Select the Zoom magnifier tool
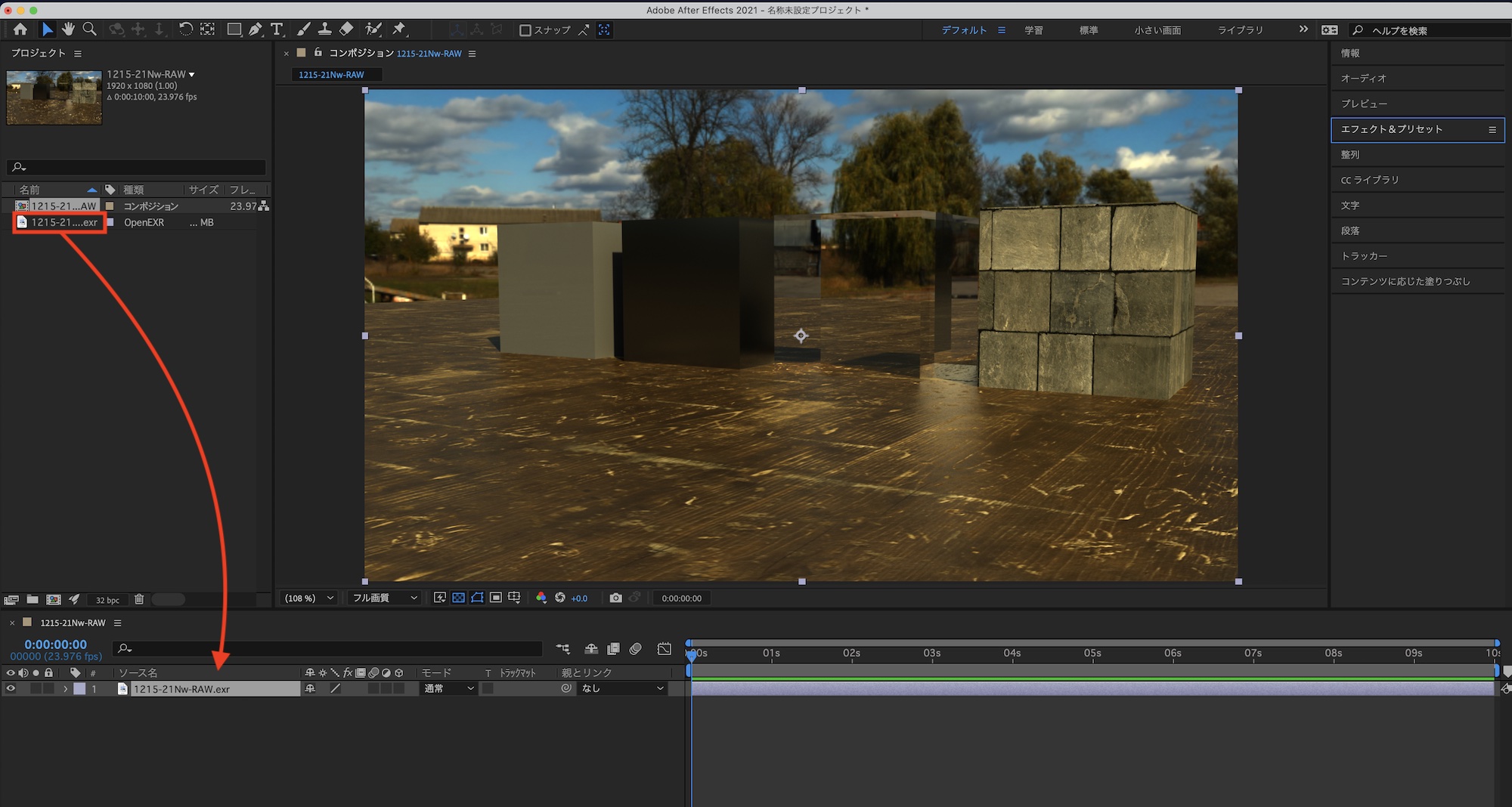Screen dimensions: 1512x807 point(89,29)
